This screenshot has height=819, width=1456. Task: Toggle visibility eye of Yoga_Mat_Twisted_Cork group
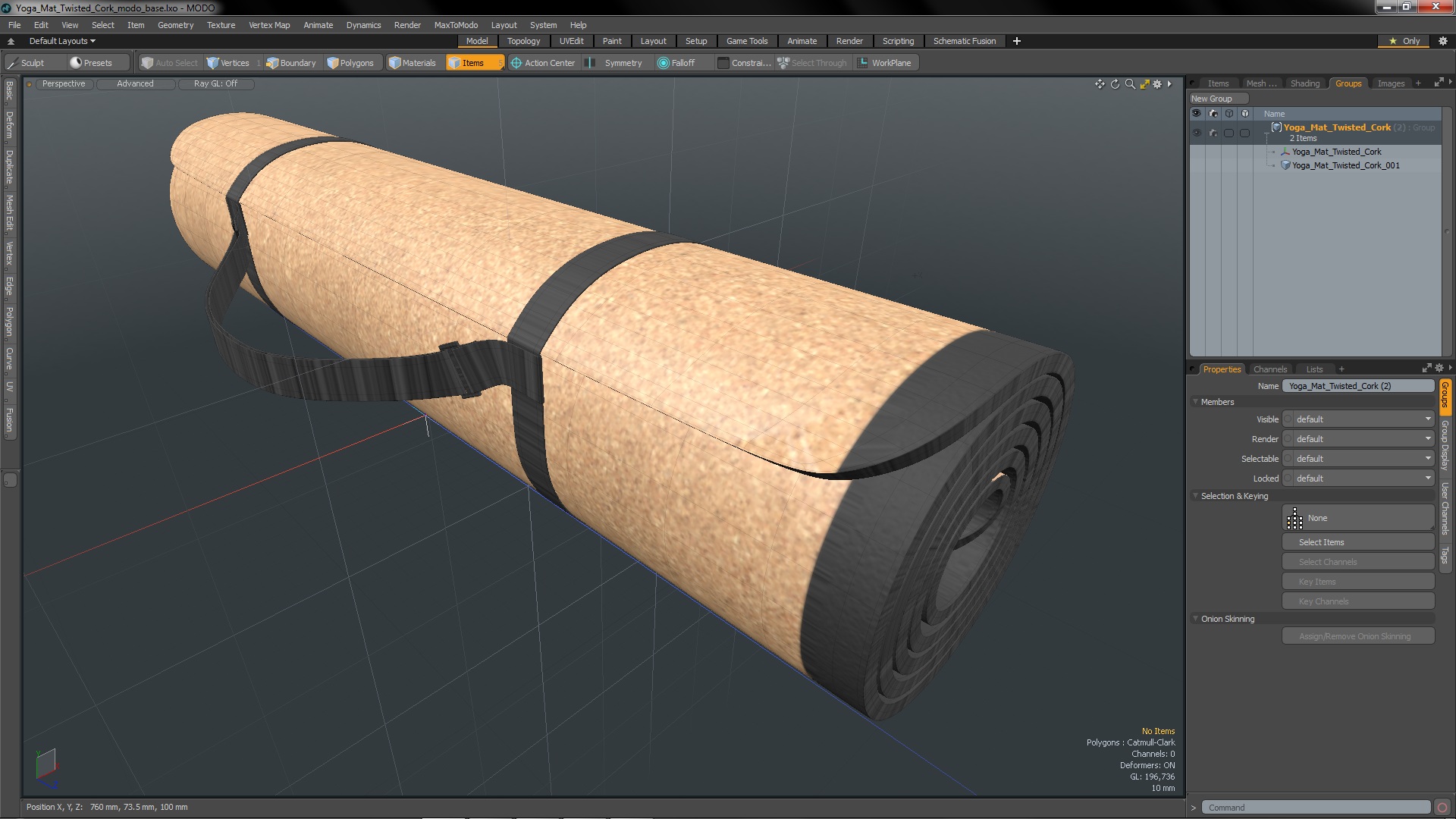tap(1197, 133)
